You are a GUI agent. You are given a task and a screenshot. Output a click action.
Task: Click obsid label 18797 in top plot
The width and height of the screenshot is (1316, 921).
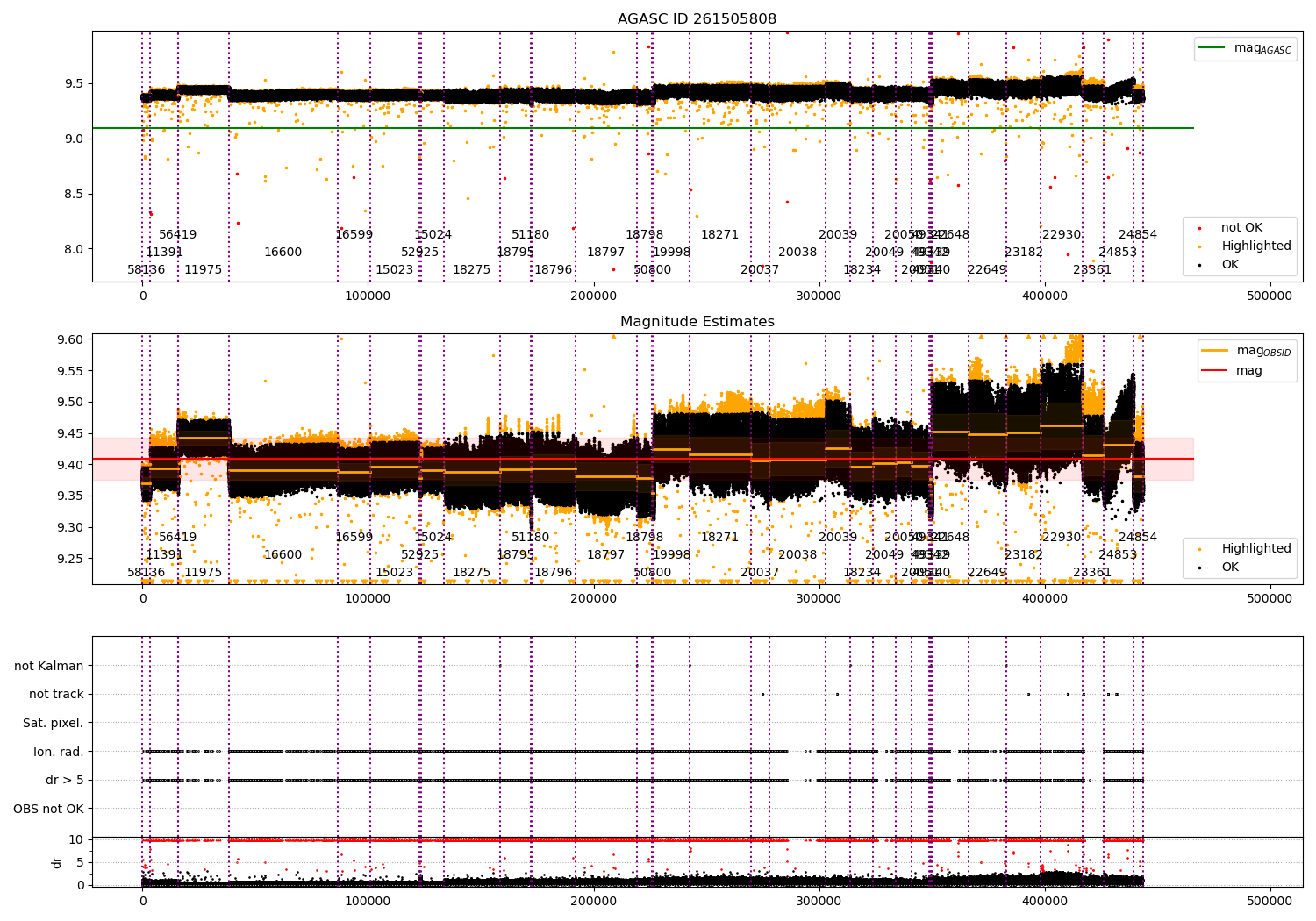(606, 253)
